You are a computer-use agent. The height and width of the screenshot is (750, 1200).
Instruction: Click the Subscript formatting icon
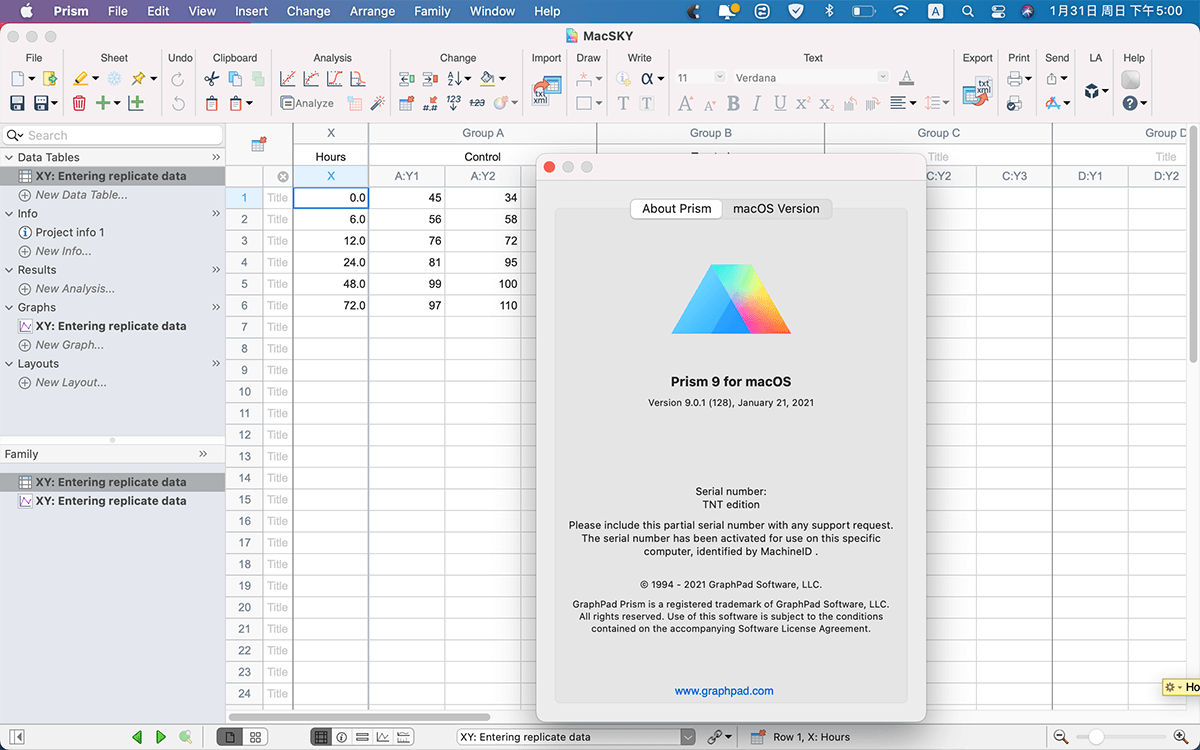point(826,103)
